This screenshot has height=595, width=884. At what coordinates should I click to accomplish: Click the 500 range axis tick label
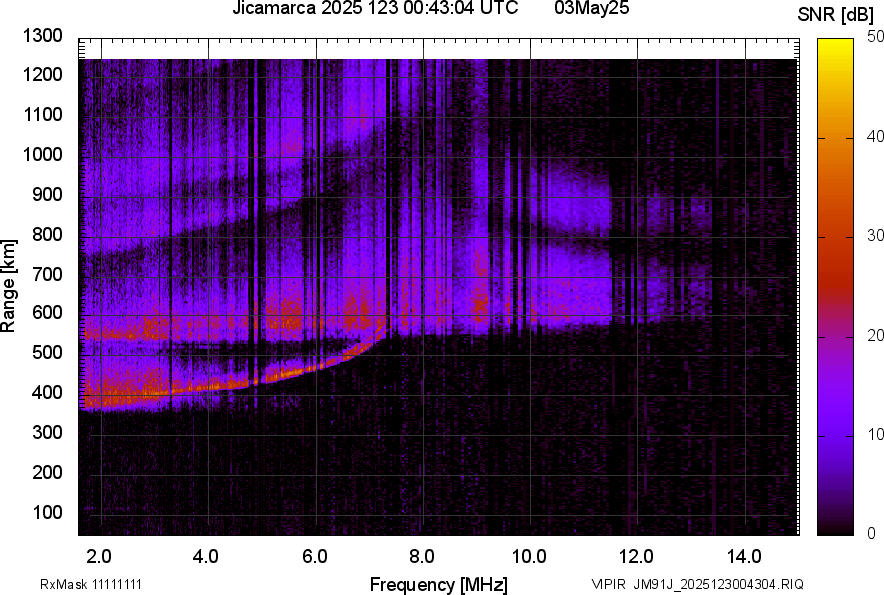[x=47, y=352]
